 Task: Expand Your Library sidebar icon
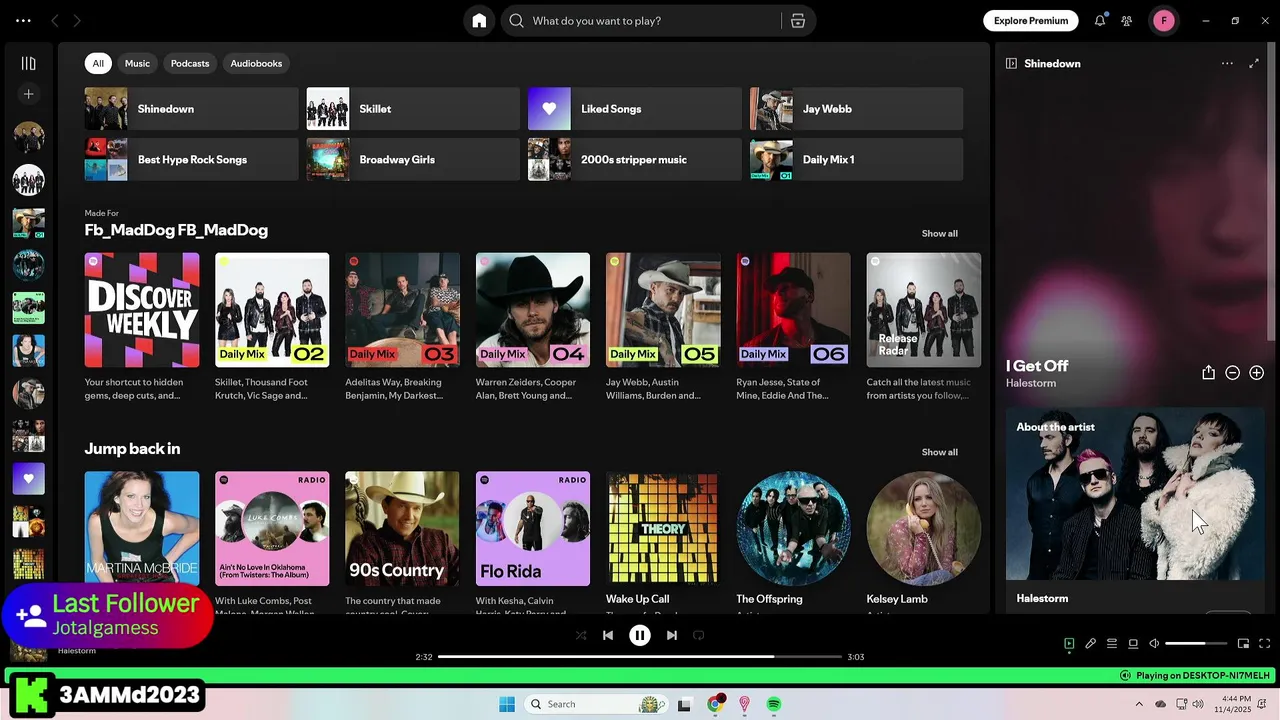28,63
